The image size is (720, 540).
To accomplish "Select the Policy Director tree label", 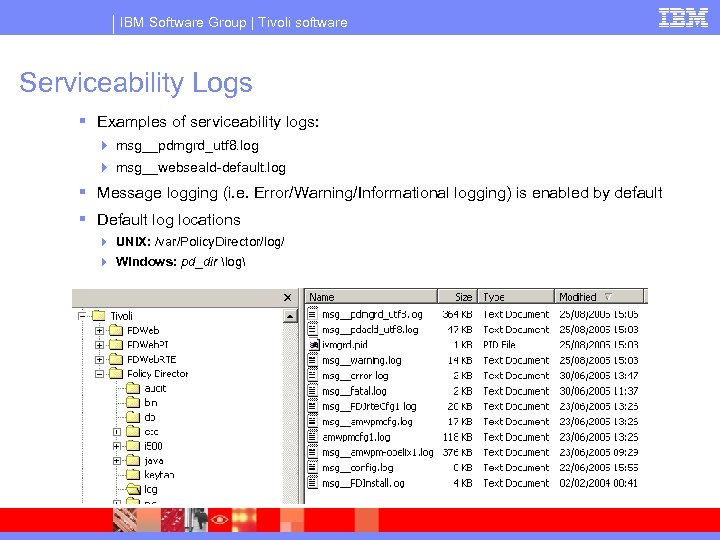I will coord(158,374).
